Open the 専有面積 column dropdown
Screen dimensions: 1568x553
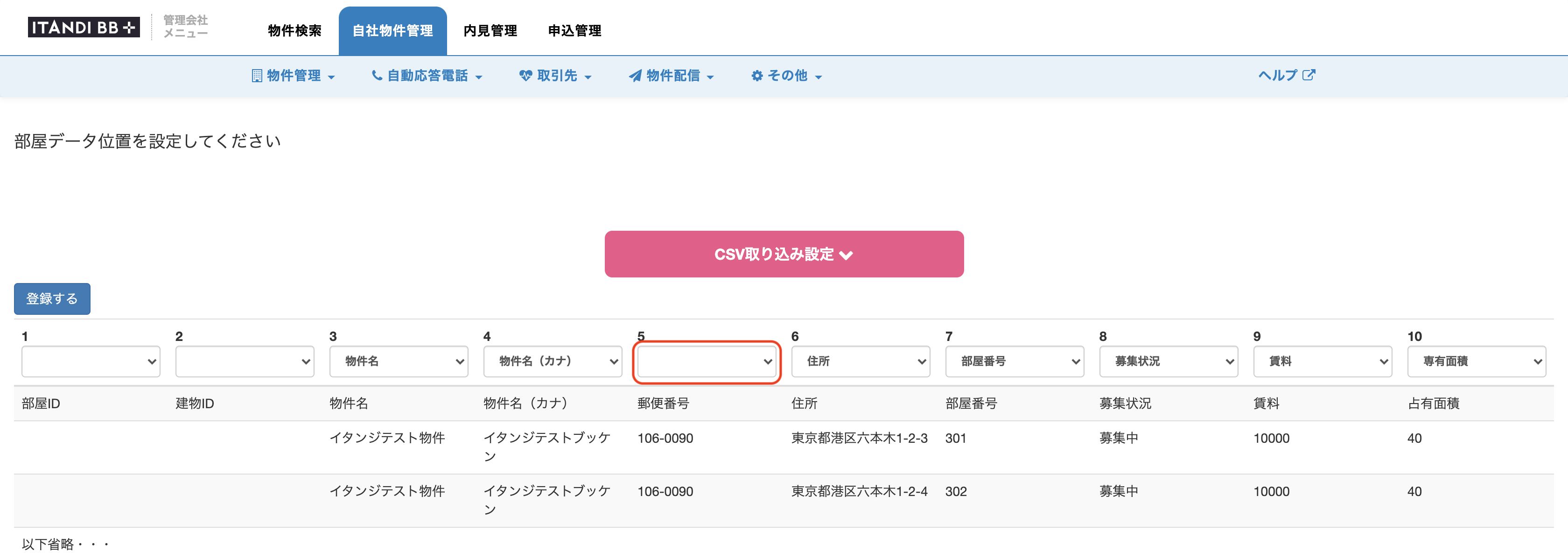point(1477,362)
